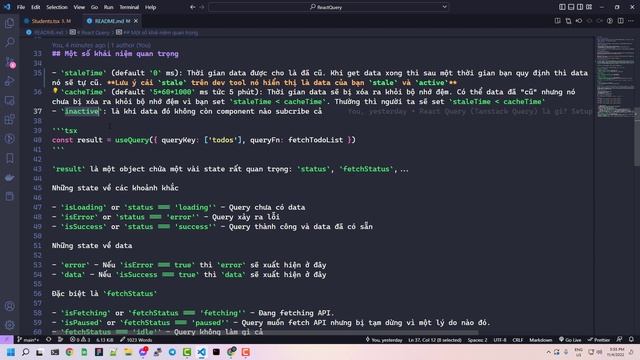Open Manage gear settings menu
The image size is (640, 360).
10,325
